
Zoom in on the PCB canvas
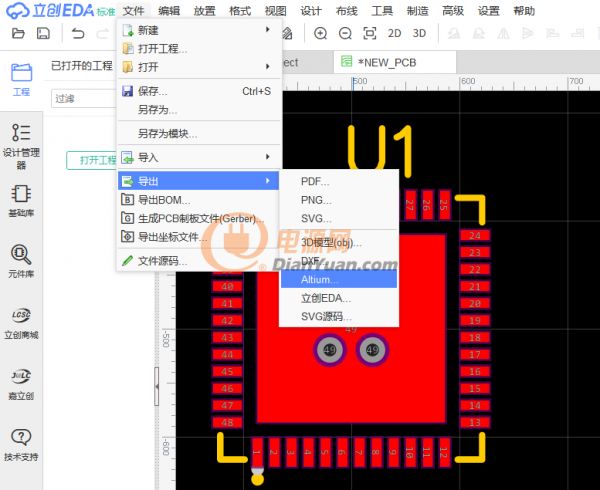[x=320, y=34]
